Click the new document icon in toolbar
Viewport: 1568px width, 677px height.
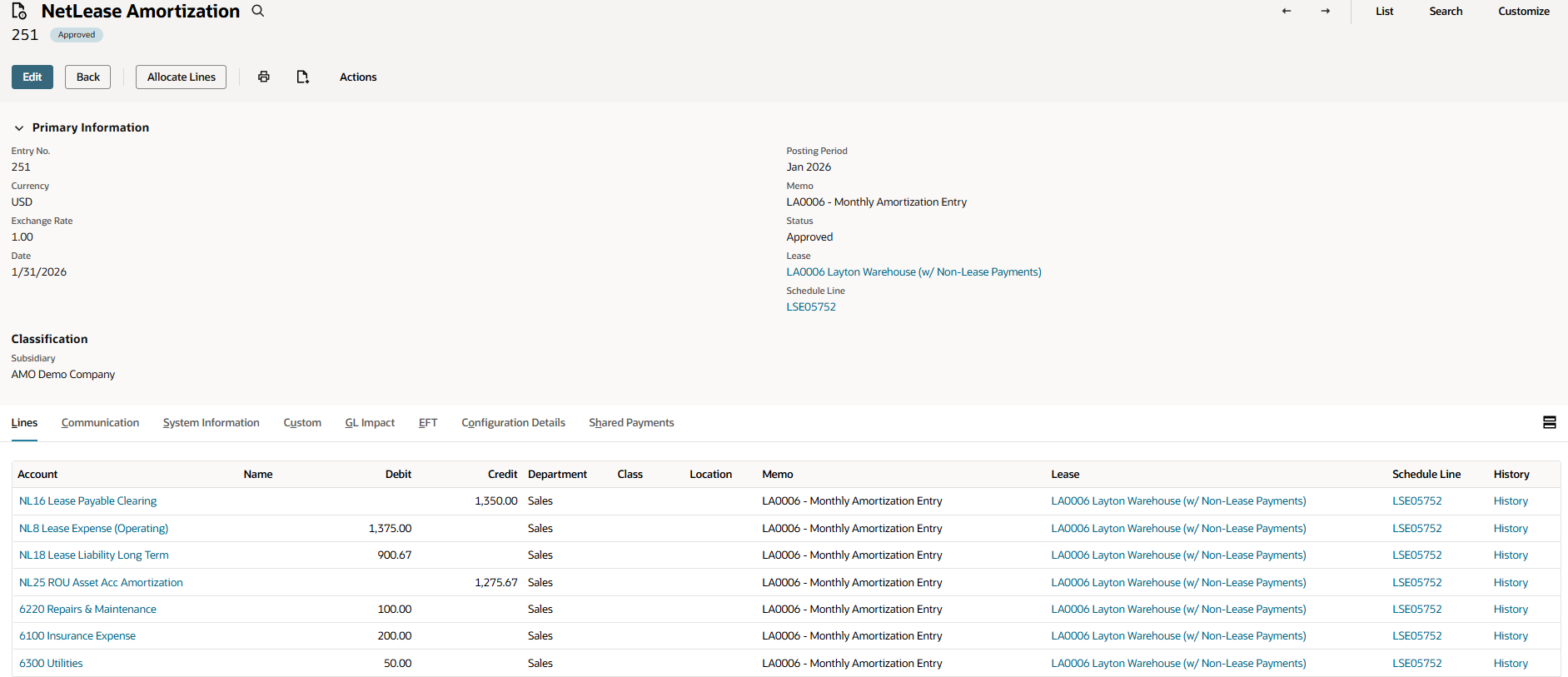(302, 77)
